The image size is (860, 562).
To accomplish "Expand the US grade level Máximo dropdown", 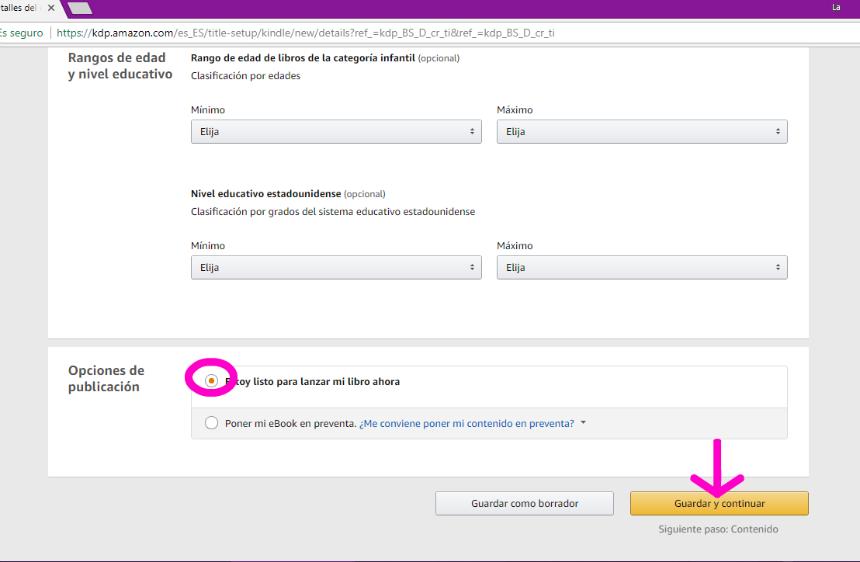I will tap(641, 268).
